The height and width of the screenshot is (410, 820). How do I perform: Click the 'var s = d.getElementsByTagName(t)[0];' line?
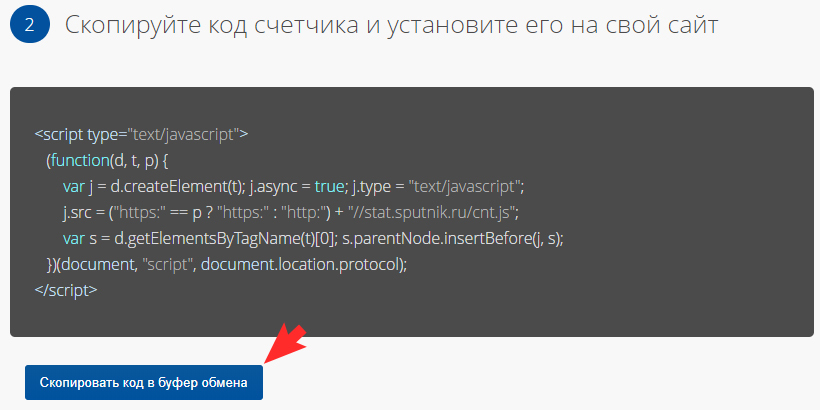tap(315, 238)
